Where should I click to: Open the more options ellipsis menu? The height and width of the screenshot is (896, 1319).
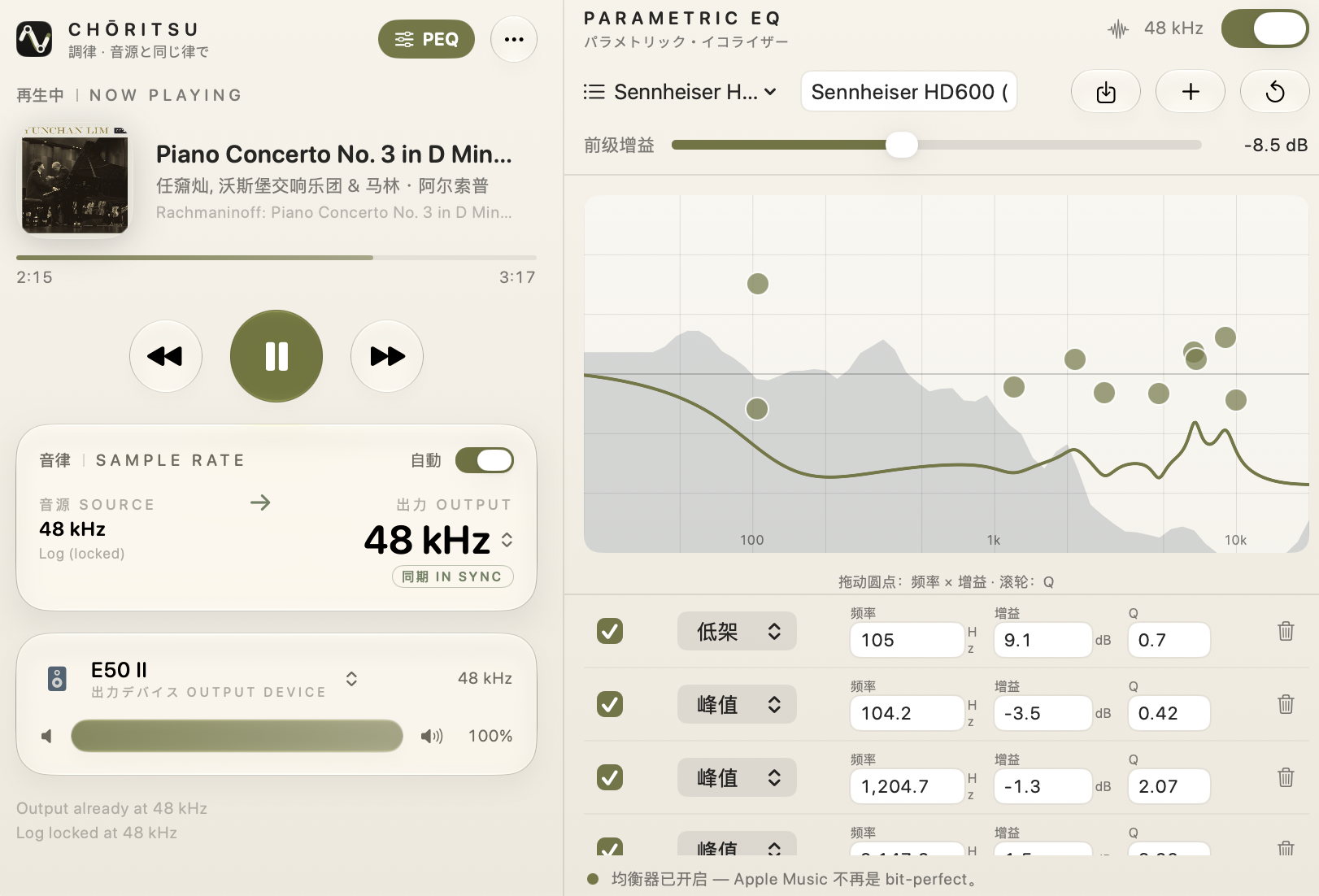(514, 39)
